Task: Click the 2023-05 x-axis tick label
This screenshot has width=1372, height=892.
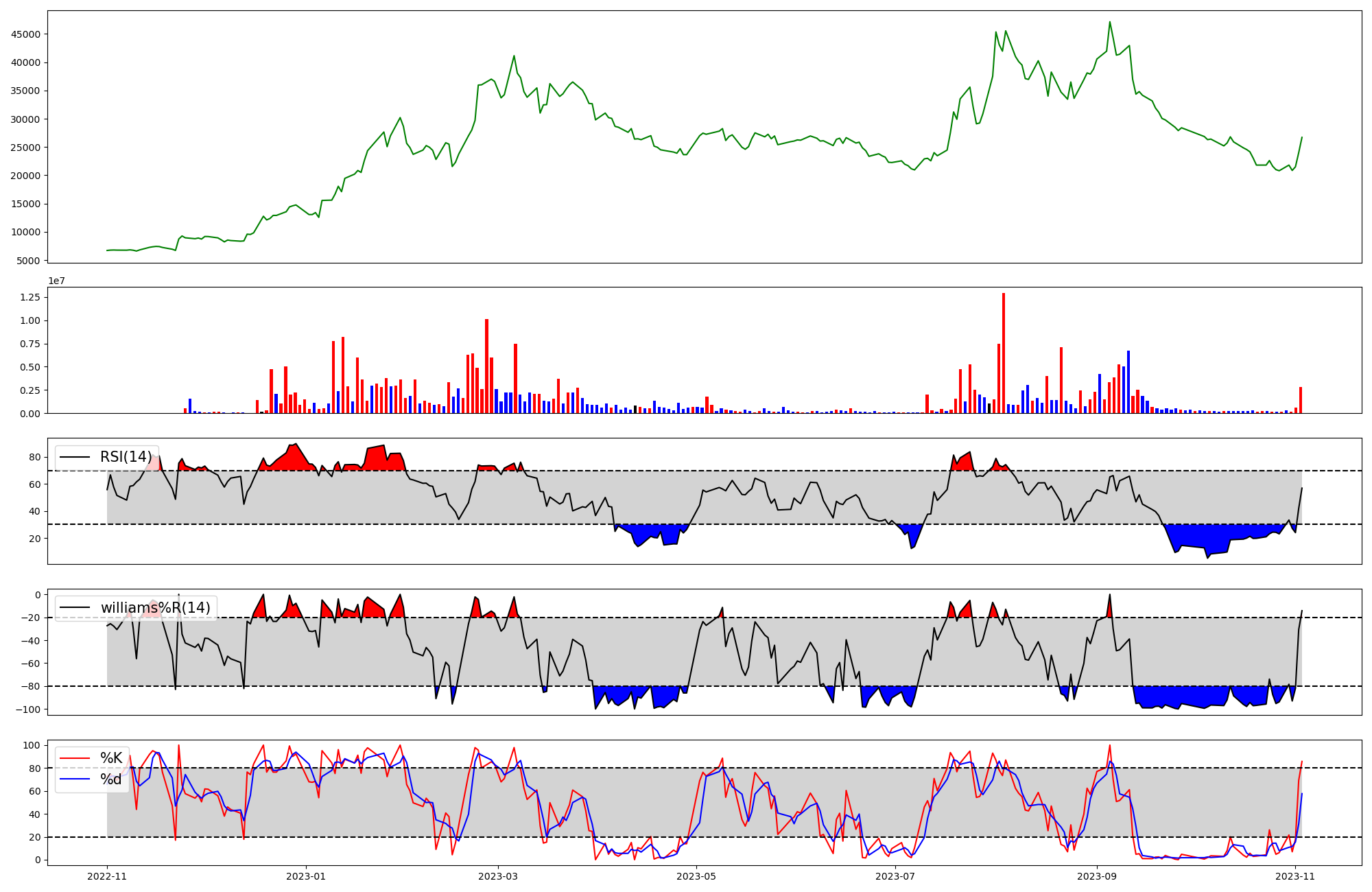Action: pos(696,876)
